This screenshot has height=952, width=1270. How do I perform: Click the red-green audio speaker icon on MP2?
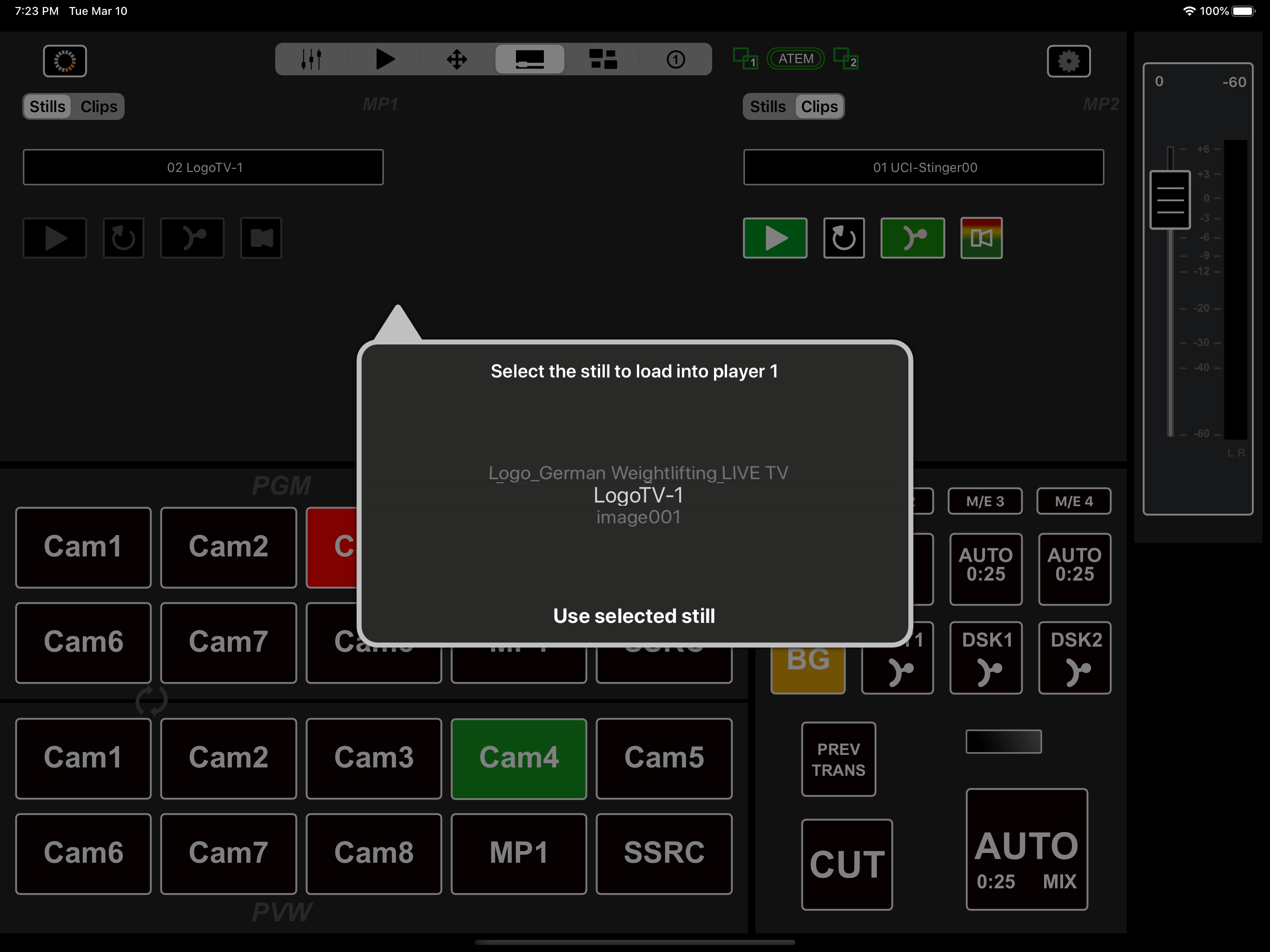981,238
